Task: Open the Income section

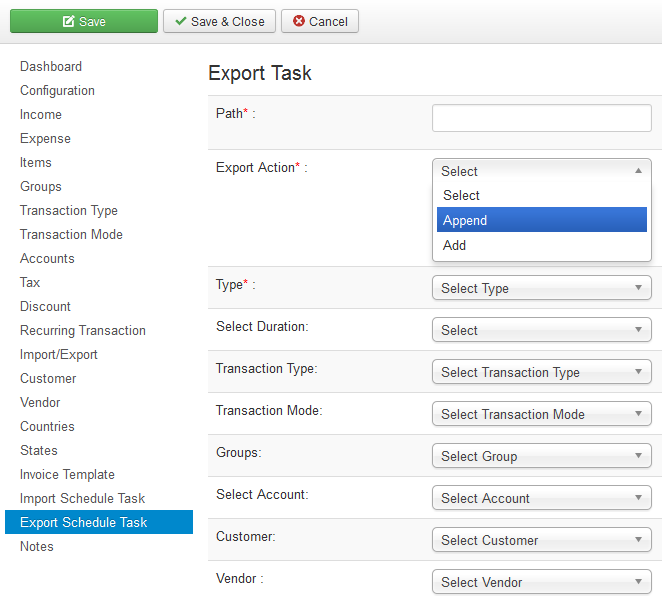Action: click(41, 114)
